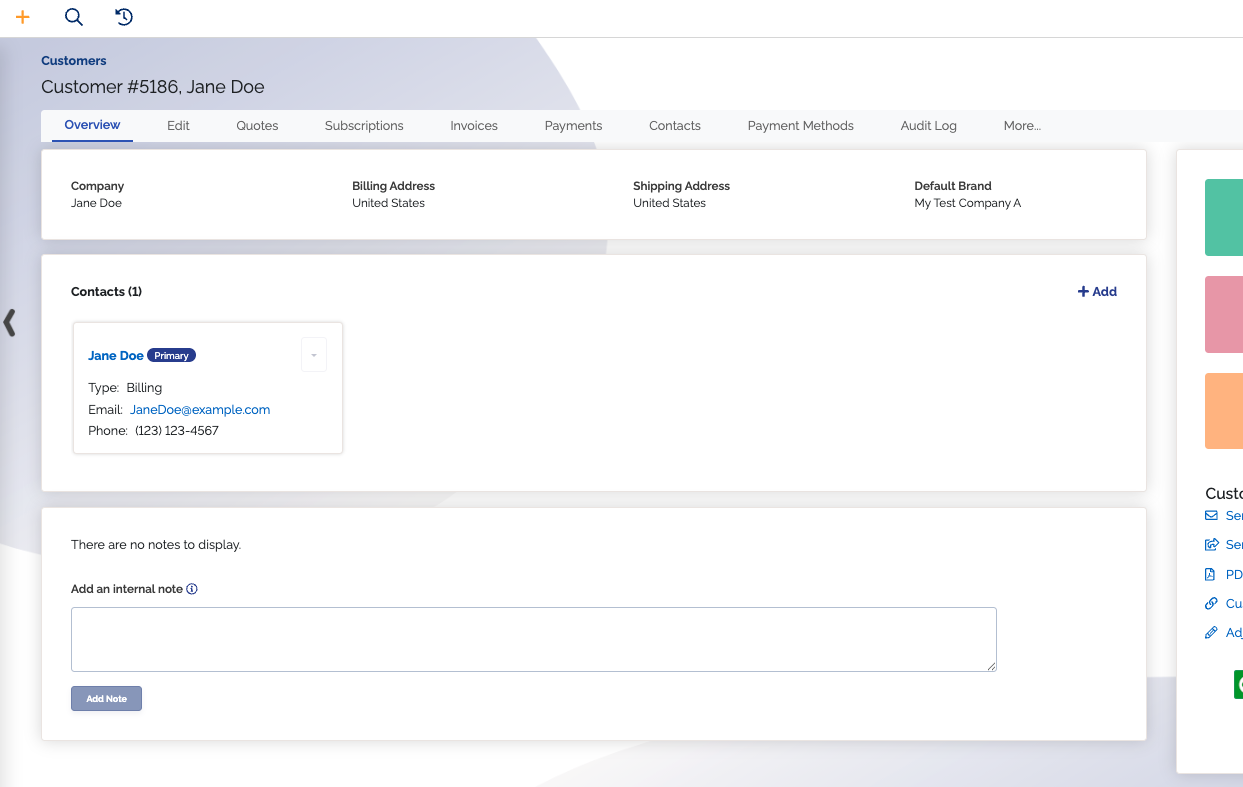Click the + Add contact link
Image resolution: width=1243 pixels, height=787 pixels.
pos(1097,292)
